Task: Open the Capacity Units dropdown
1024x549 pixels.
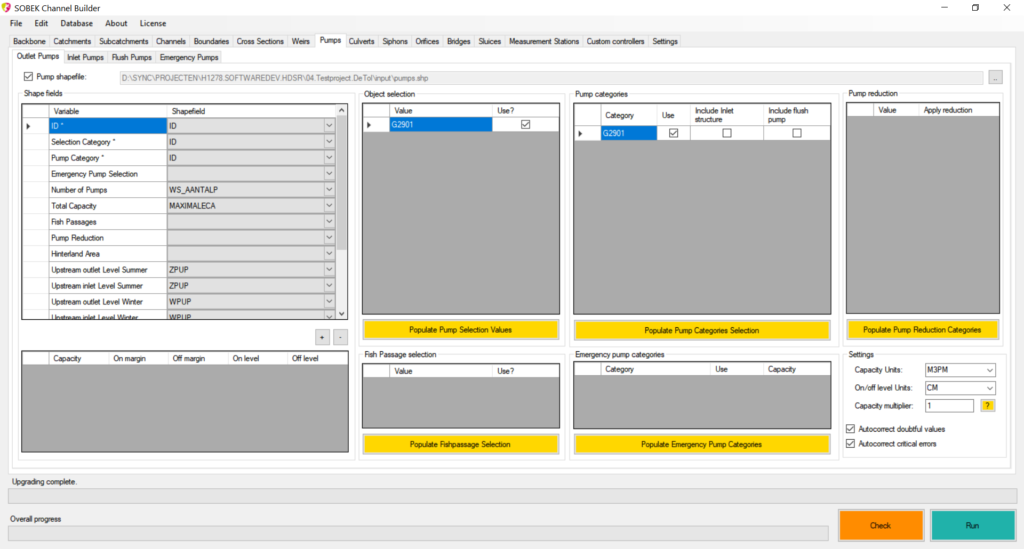Action: 988,370
